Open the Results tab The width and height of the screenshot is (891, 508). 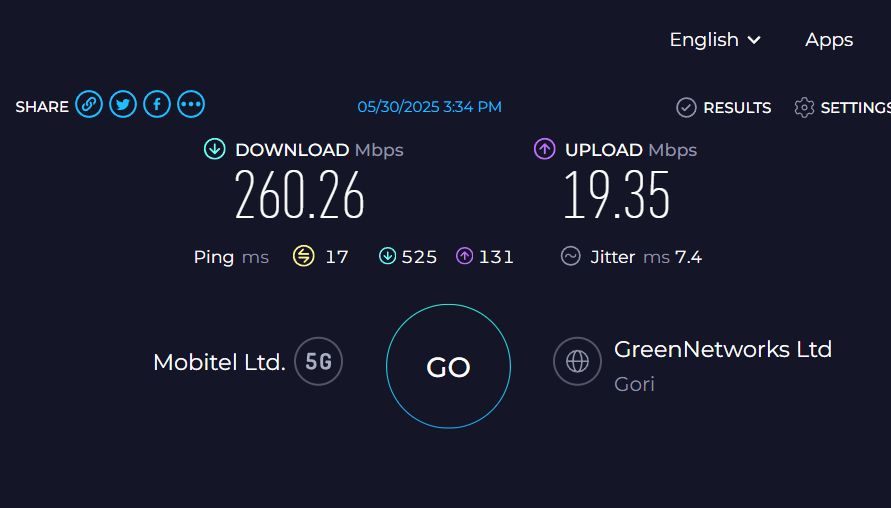[724, 107]
